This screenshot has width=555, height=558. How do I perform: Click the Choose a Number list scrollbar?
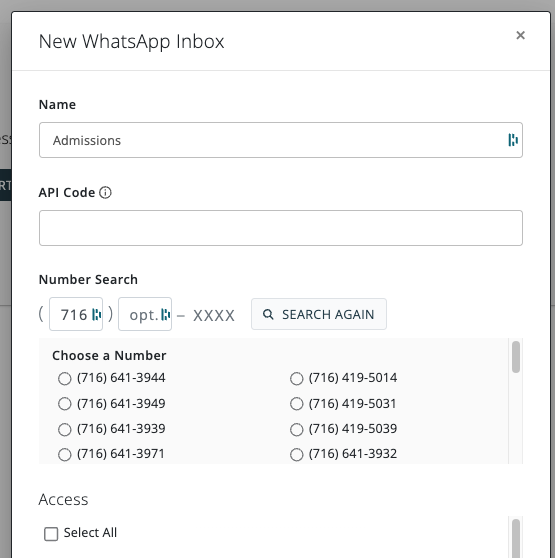(516, 357)
